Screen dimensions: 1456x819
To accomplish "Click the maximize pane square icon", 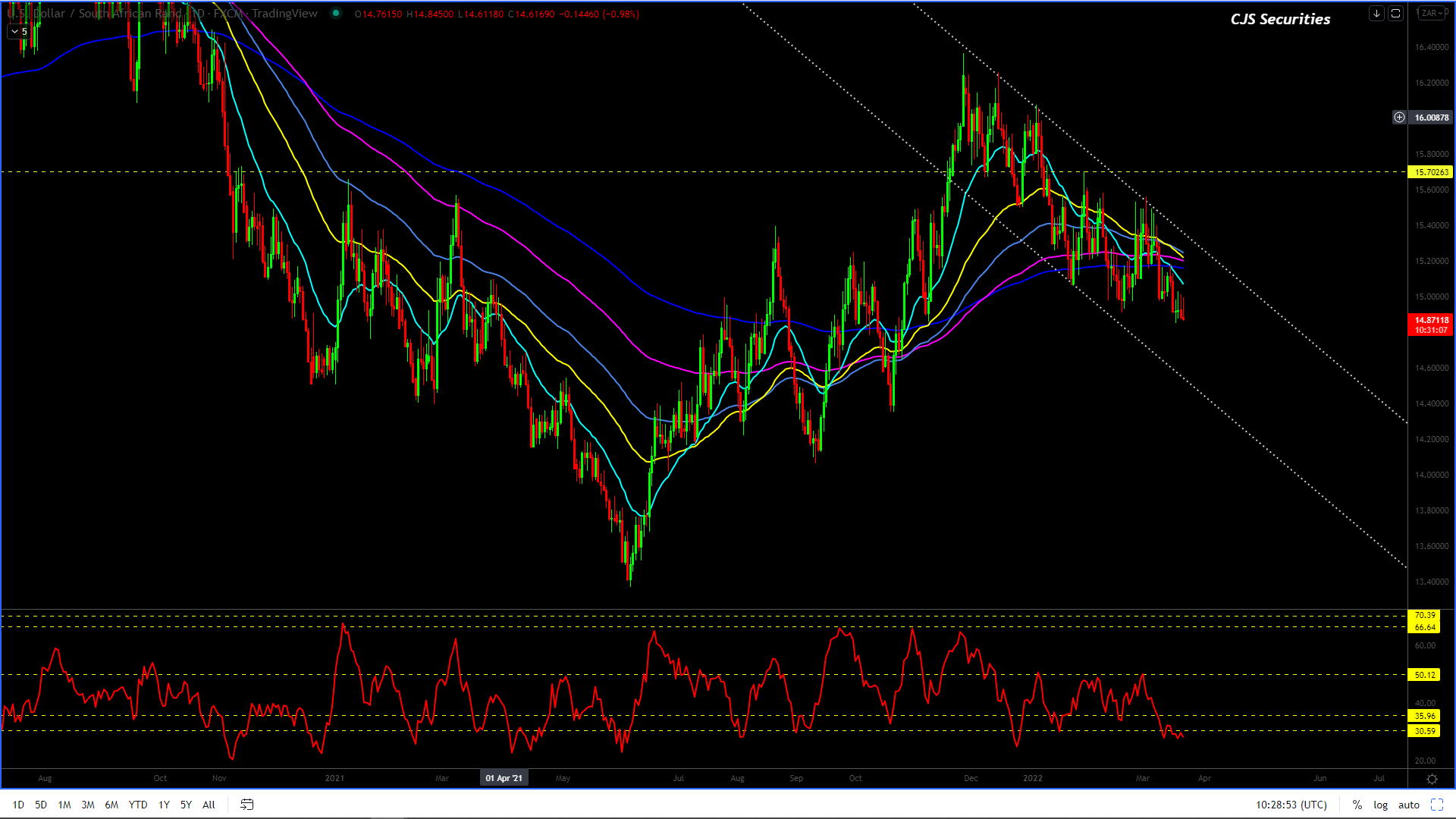I will (x=1395, y=14).
